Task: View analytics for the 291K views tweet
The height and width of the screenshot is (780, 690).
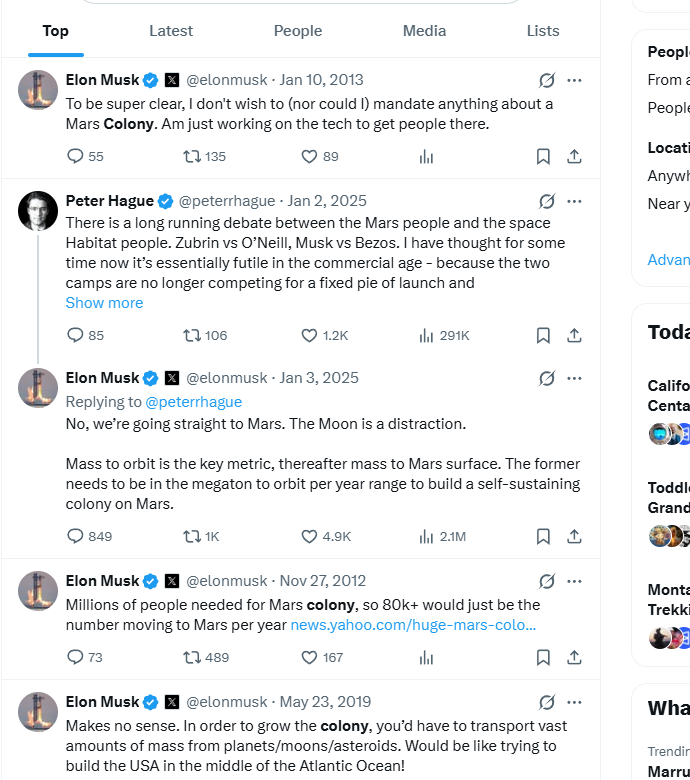Action: click(444, 335)
